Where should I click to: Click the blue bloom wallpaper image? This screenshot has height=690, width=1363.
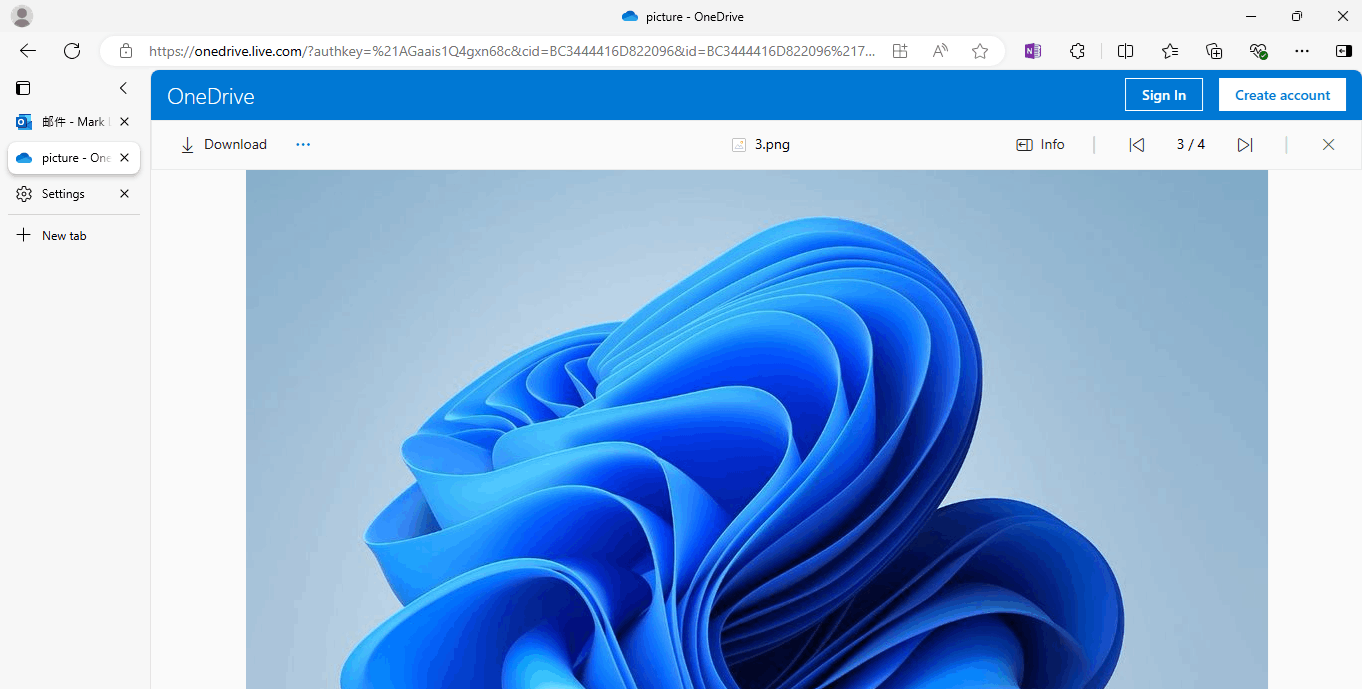757,429
